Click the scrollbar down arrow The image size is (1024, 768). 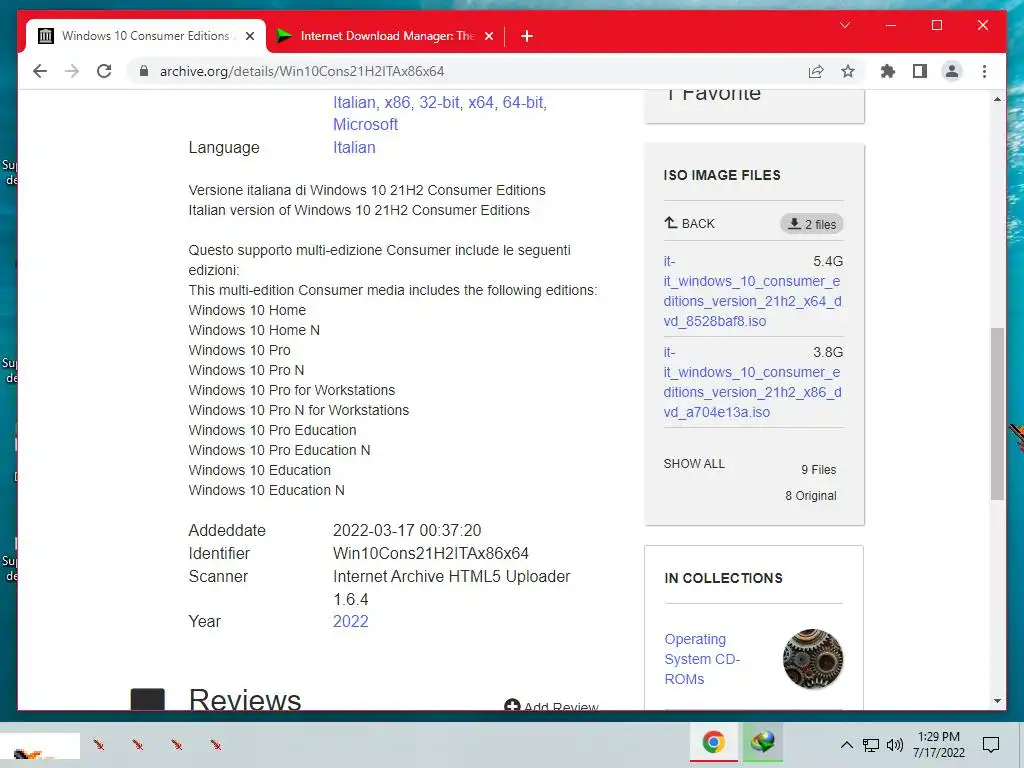pos(997,701)
